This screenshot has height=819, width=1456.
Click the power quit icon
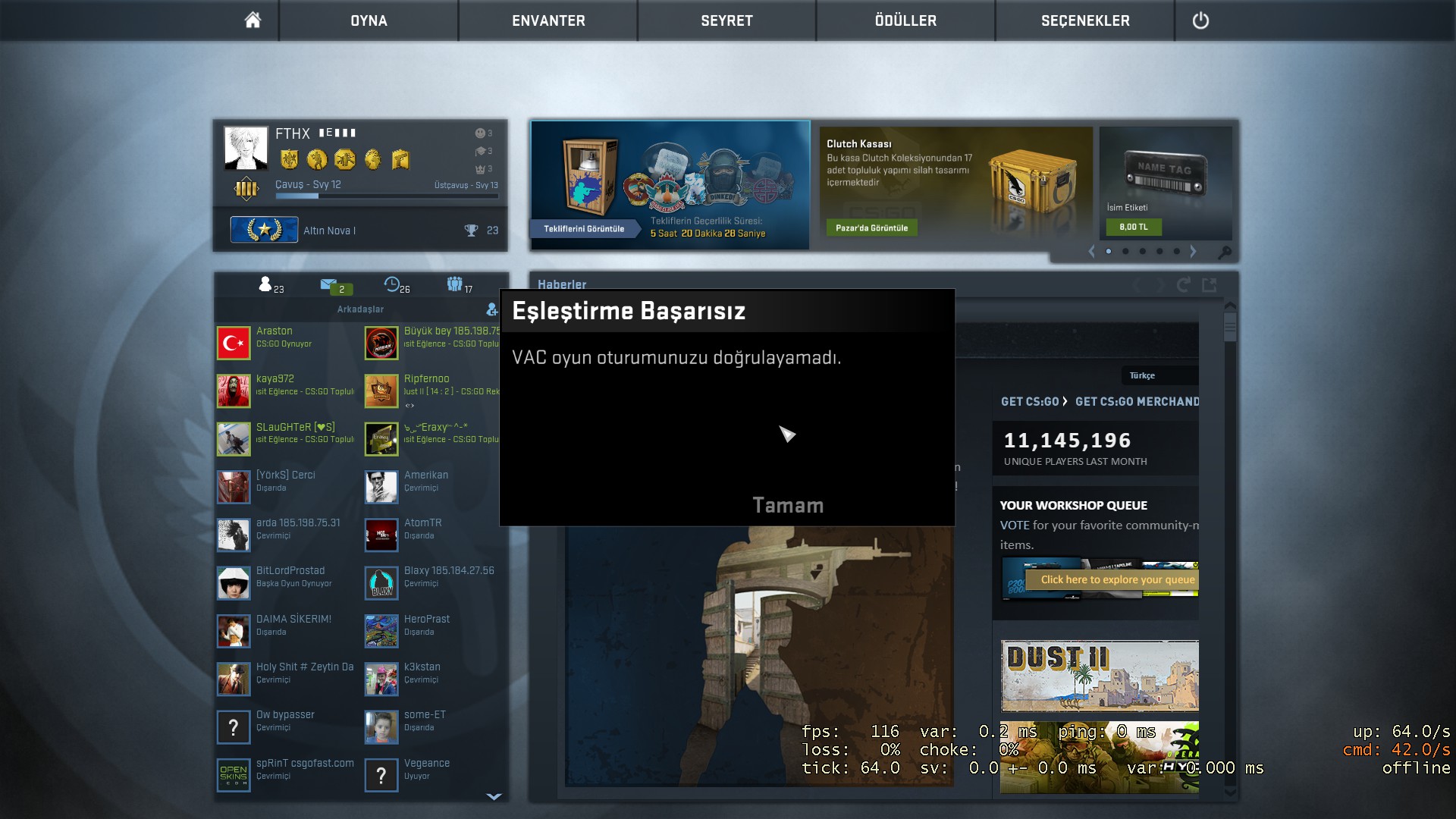pos(1200,20)
